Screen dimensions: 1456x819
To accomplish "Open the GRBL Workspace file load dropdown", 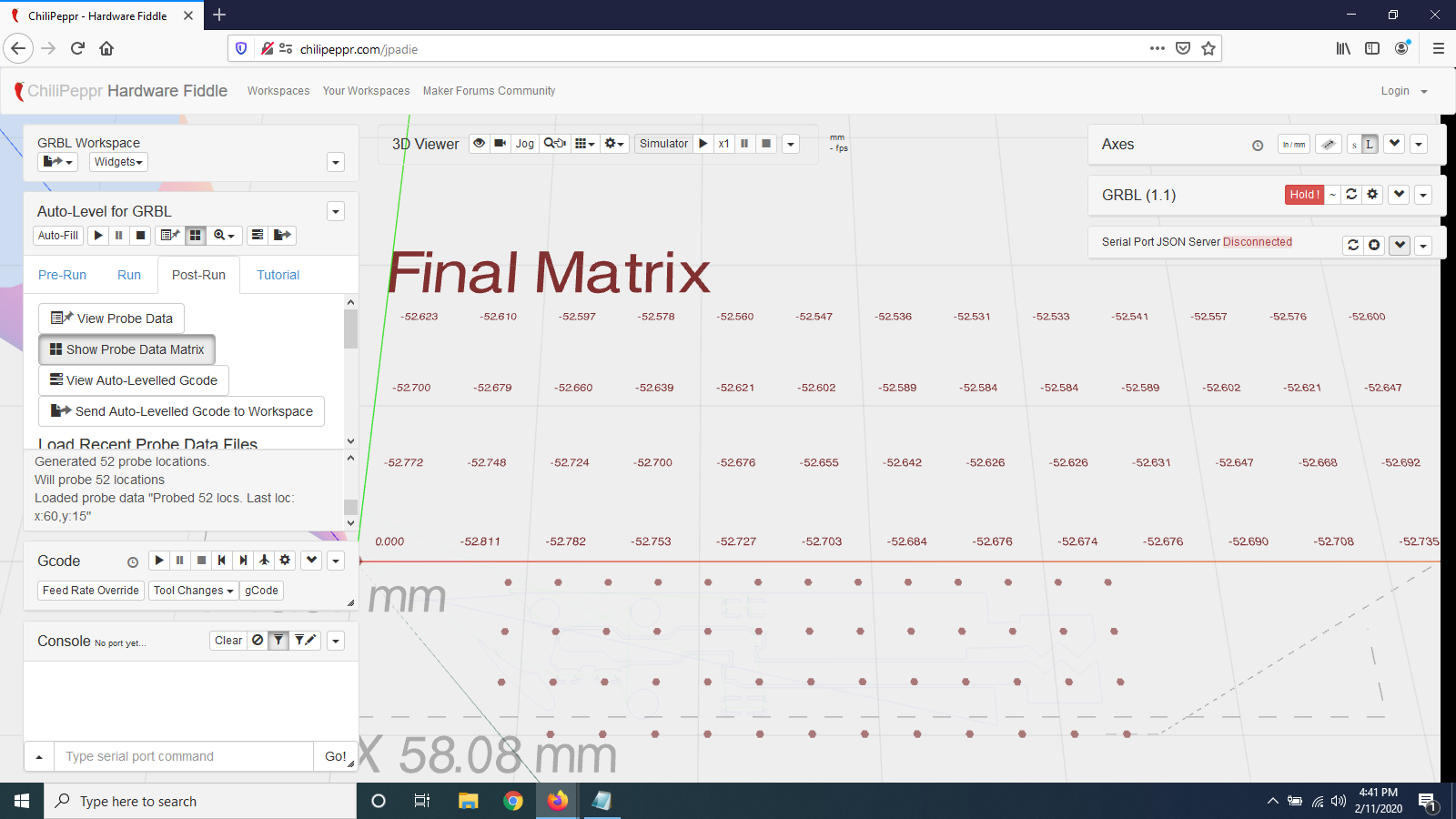I will [58, 162].
